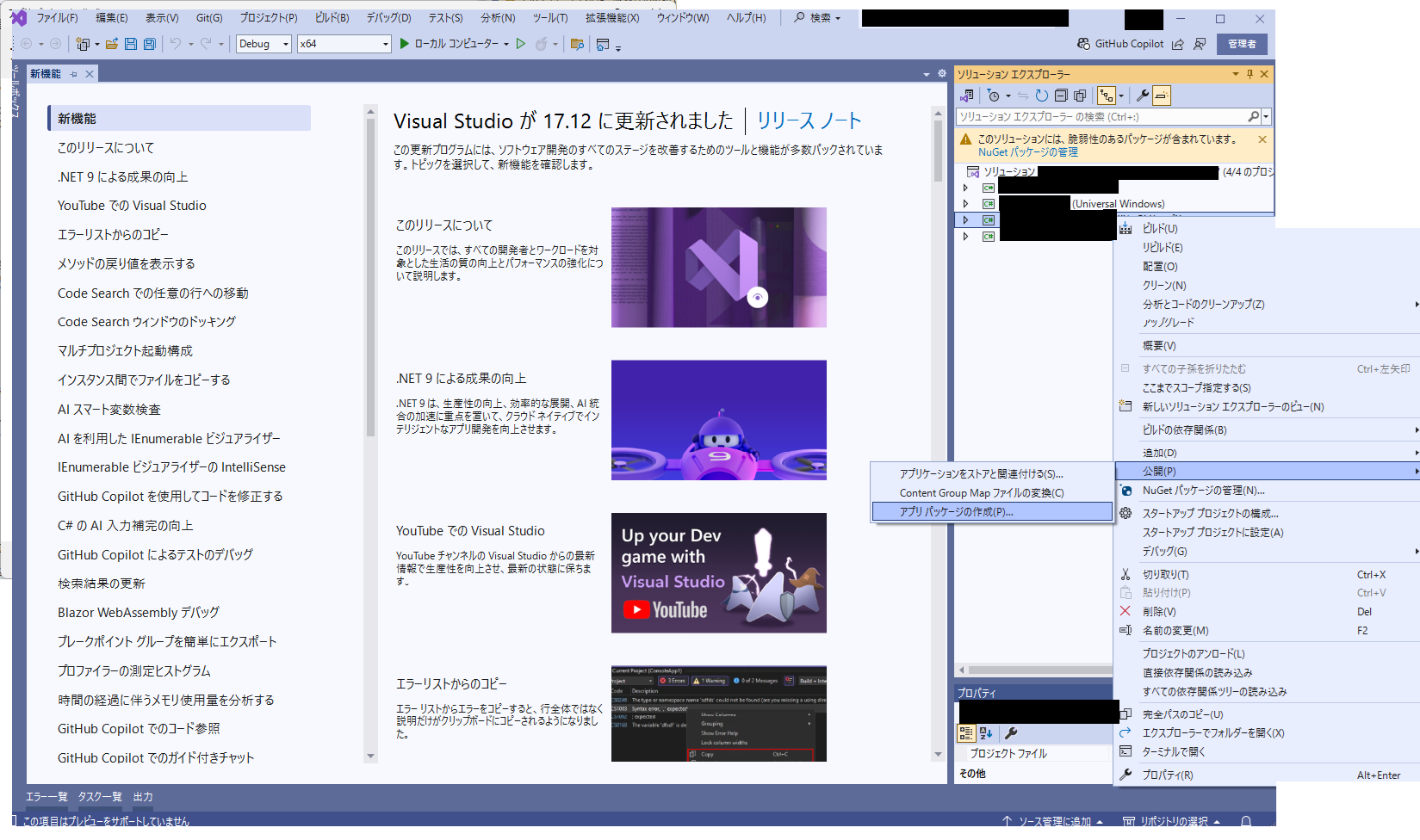Select アプリケーションをストアと関連付ける(S)... item
The height and width of the screenshot is (840, 1420).
[x=992, y=473]
